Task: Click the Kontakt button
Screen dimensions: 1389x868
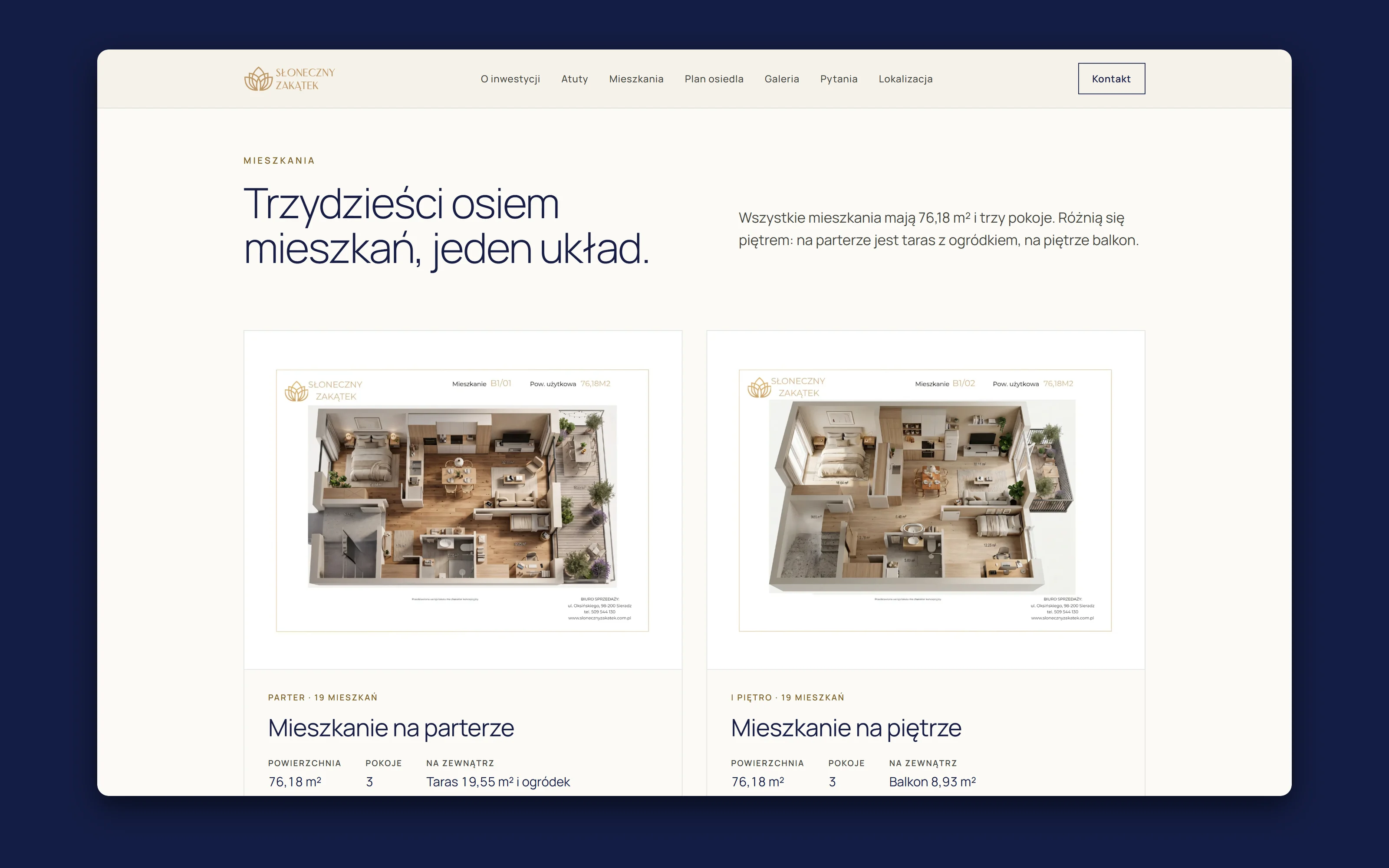Action: tap(1111, 79)
